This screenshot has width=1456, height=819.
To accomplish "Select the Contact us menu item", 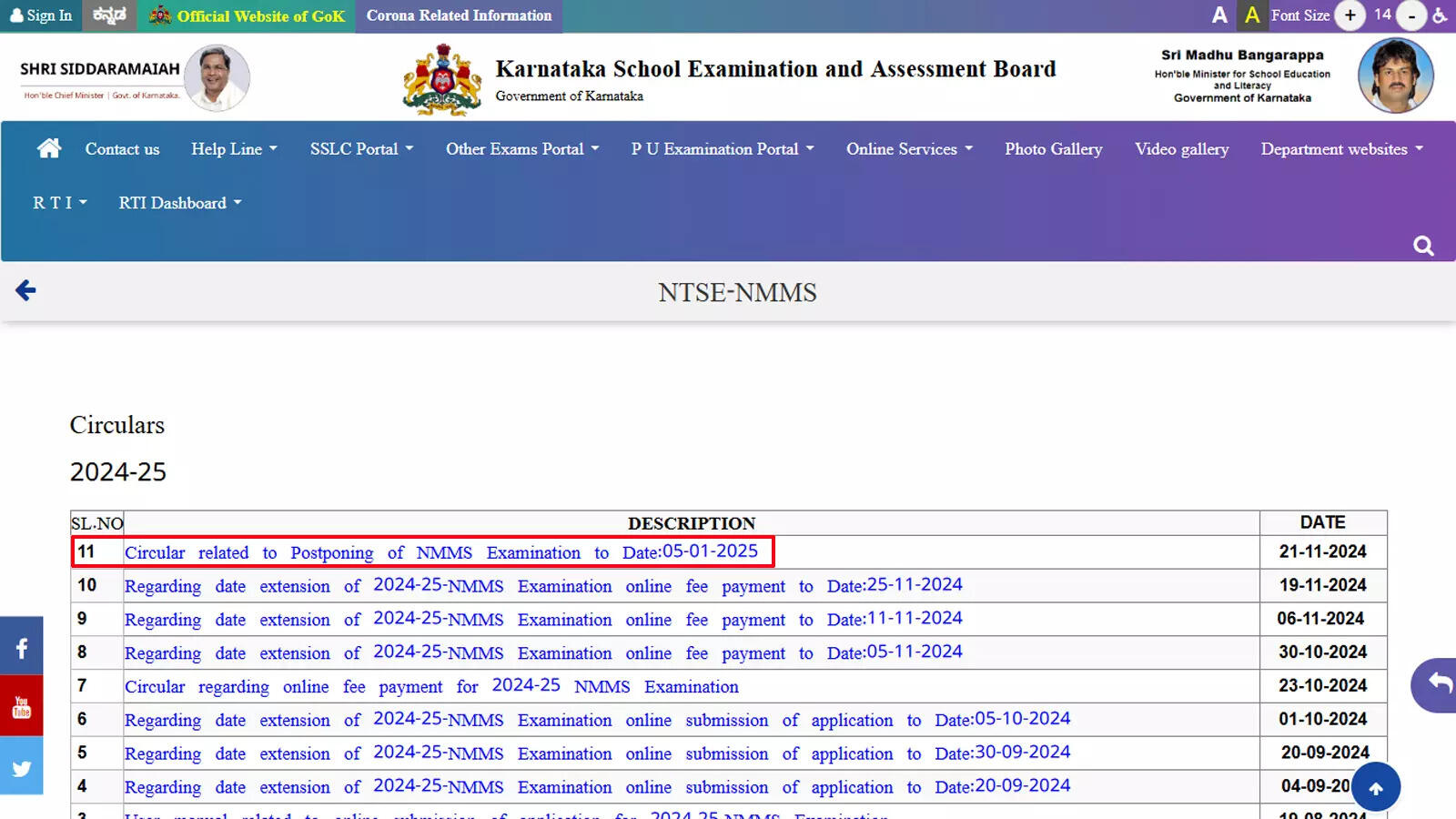I will pos(122,148).
